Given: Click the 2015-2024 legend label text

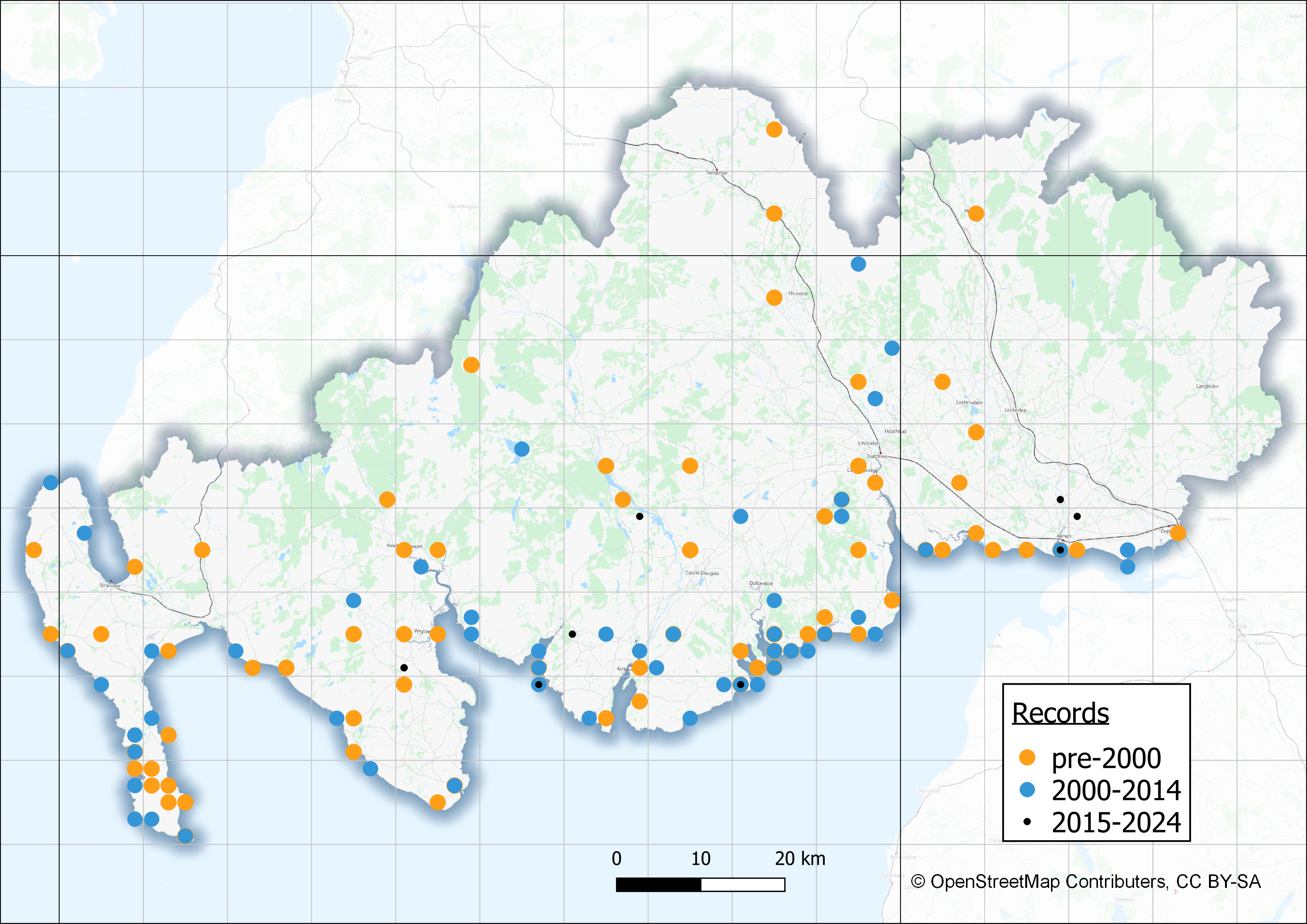Looking at the screenshot, I should click(1116, 822).
